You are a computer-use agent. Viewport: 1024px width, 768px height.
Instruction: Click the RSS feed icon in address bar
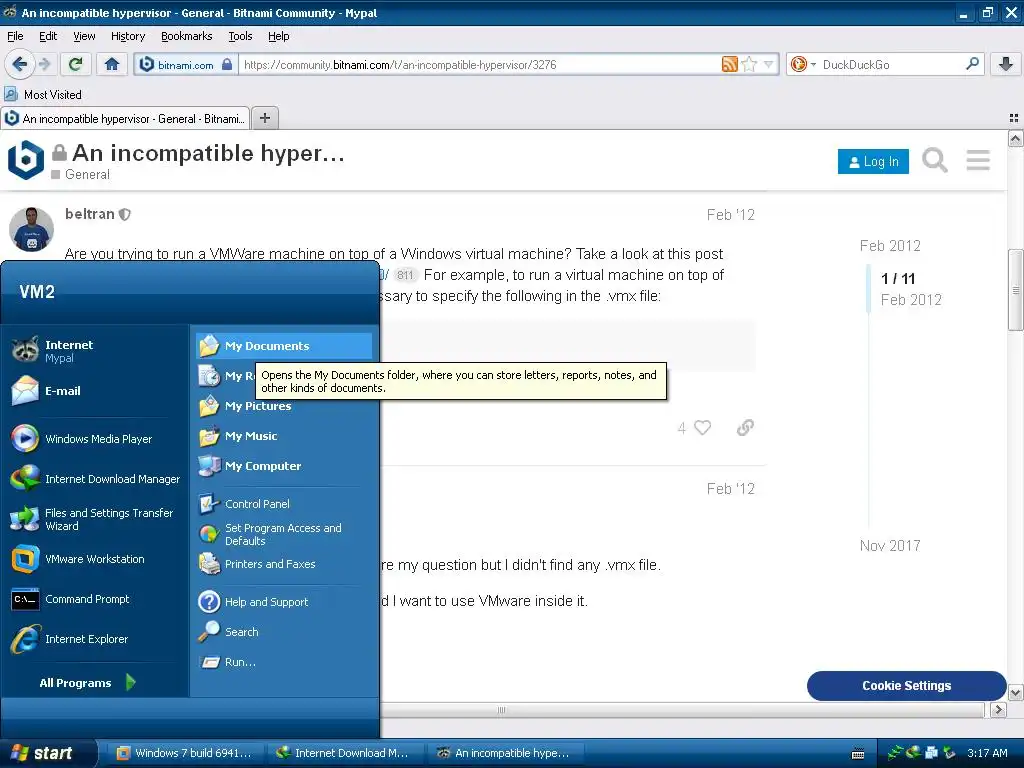tap(729, 64)
